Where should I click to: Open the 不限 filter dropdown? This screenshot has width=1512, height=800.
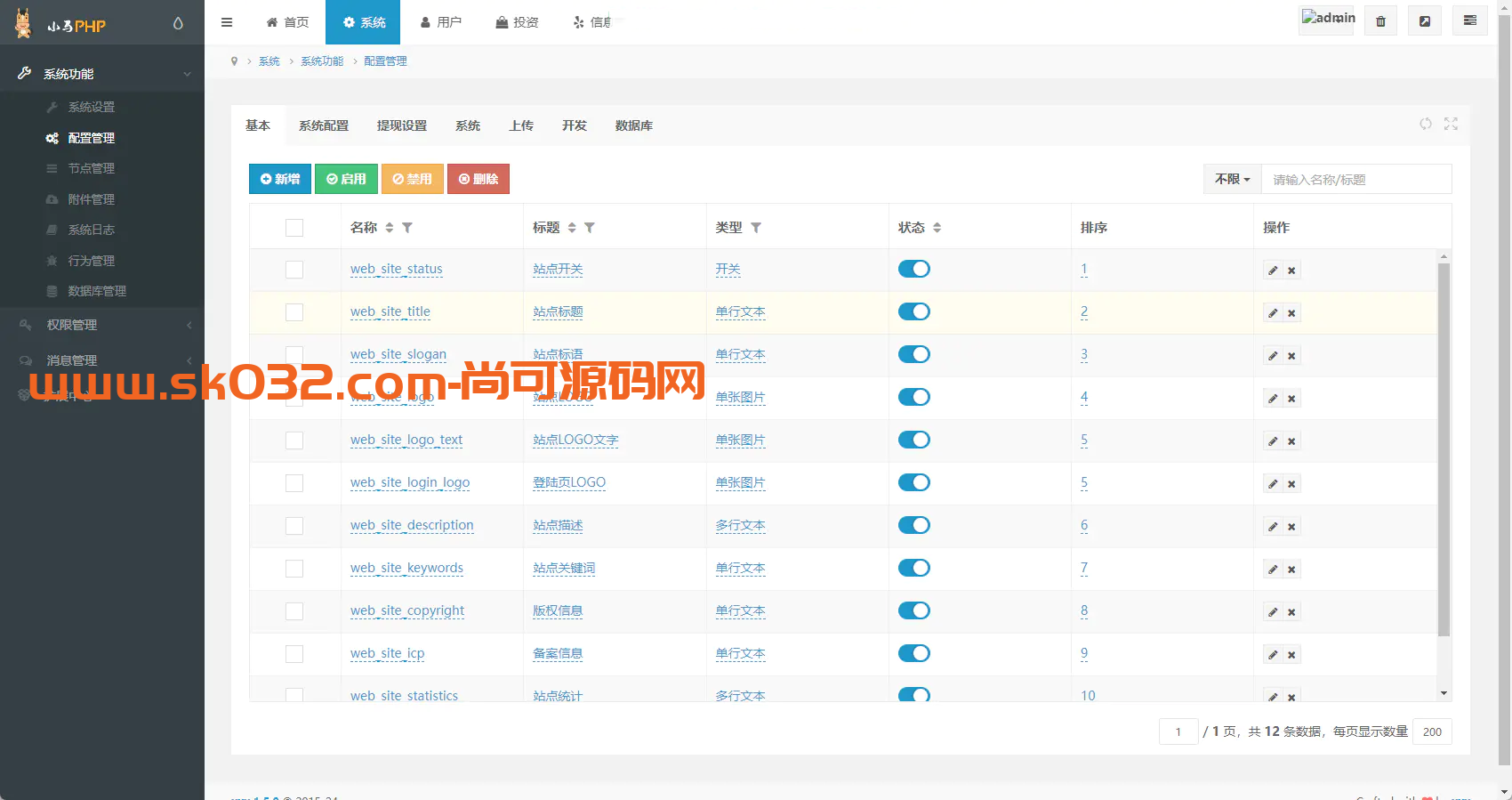pos(1233,179)
